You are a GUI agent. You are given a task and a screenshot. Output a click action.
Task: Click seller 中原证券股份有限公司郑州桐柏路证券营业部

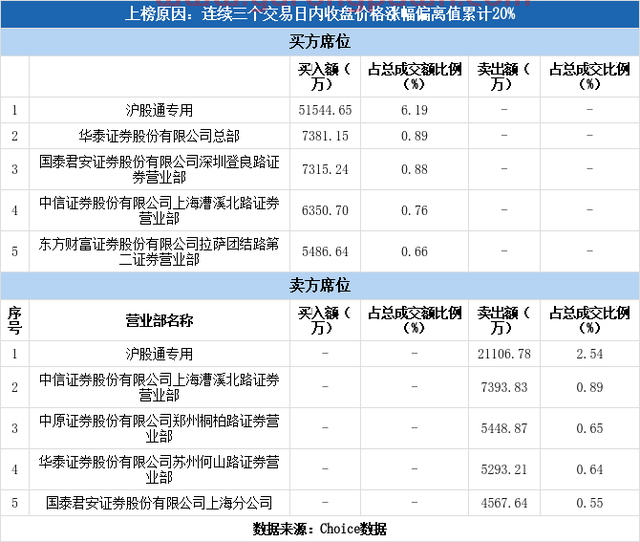[x=159, y=429]
